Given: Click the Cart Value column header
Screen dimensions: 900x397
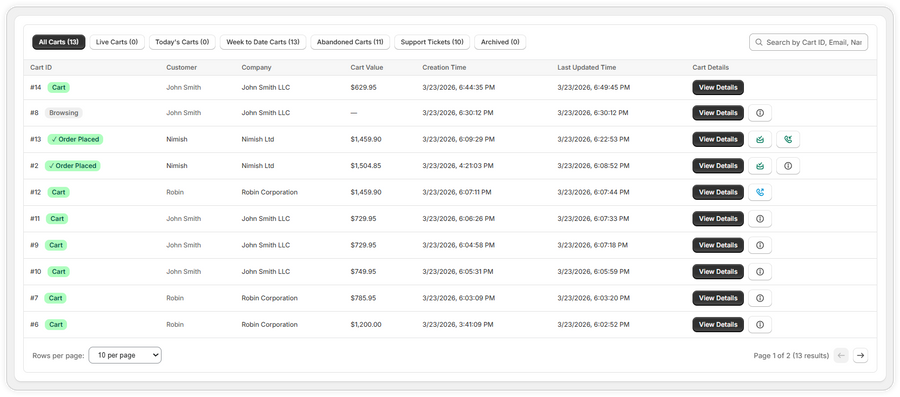Looking at the screenshot, I should click(367, 68).
